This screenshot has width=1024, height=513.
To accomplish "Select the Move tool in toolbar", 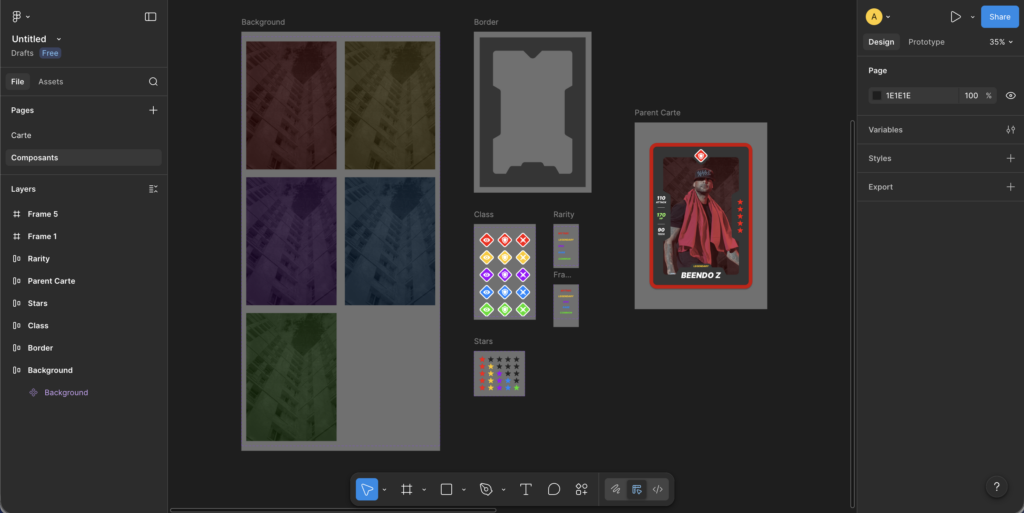I will tap(367, 489).
